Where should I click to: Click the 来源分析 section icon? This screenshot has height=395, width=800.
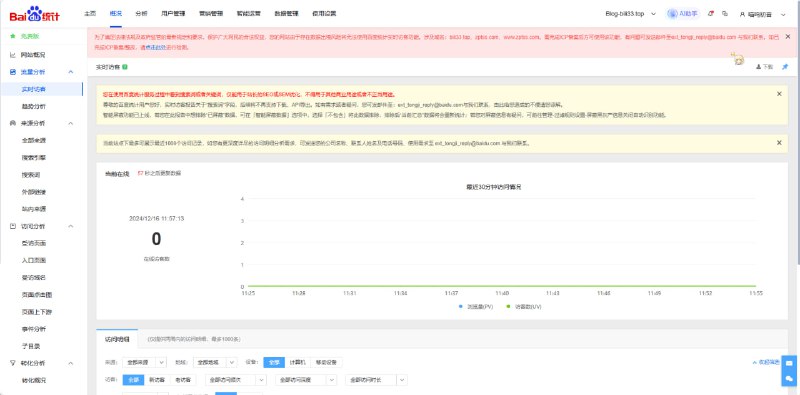(x=13, y=123)
